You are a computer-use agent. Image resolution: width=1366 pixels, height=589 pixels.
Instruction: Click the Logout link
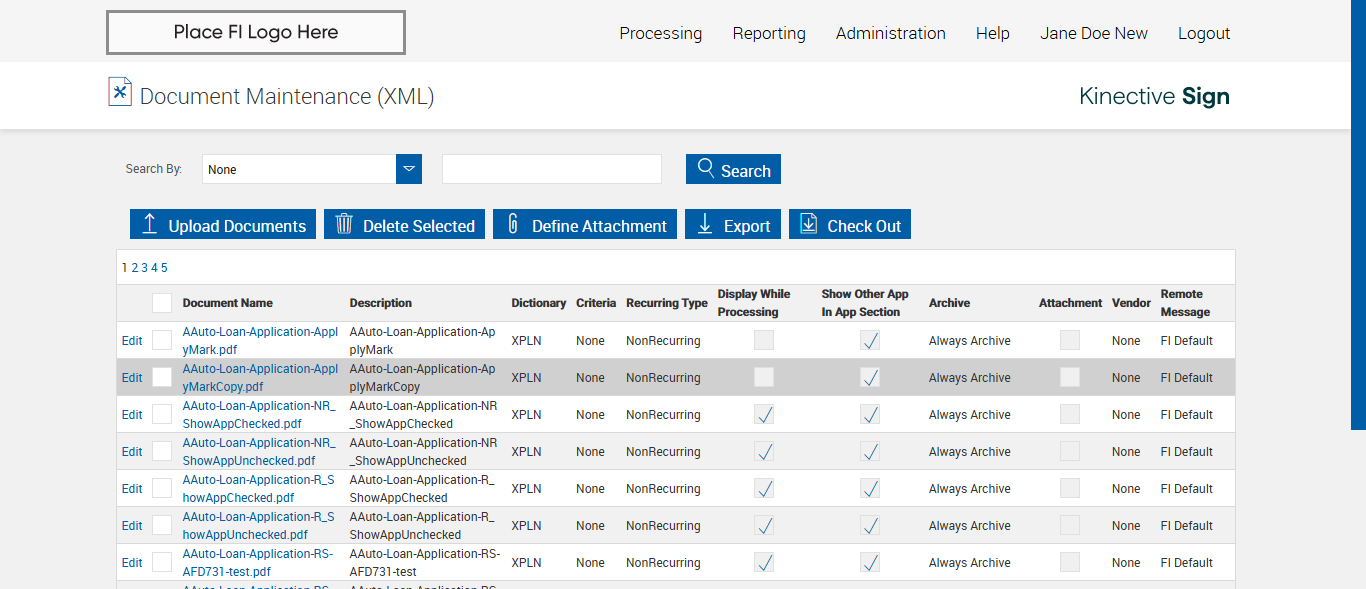[1203, 33]
